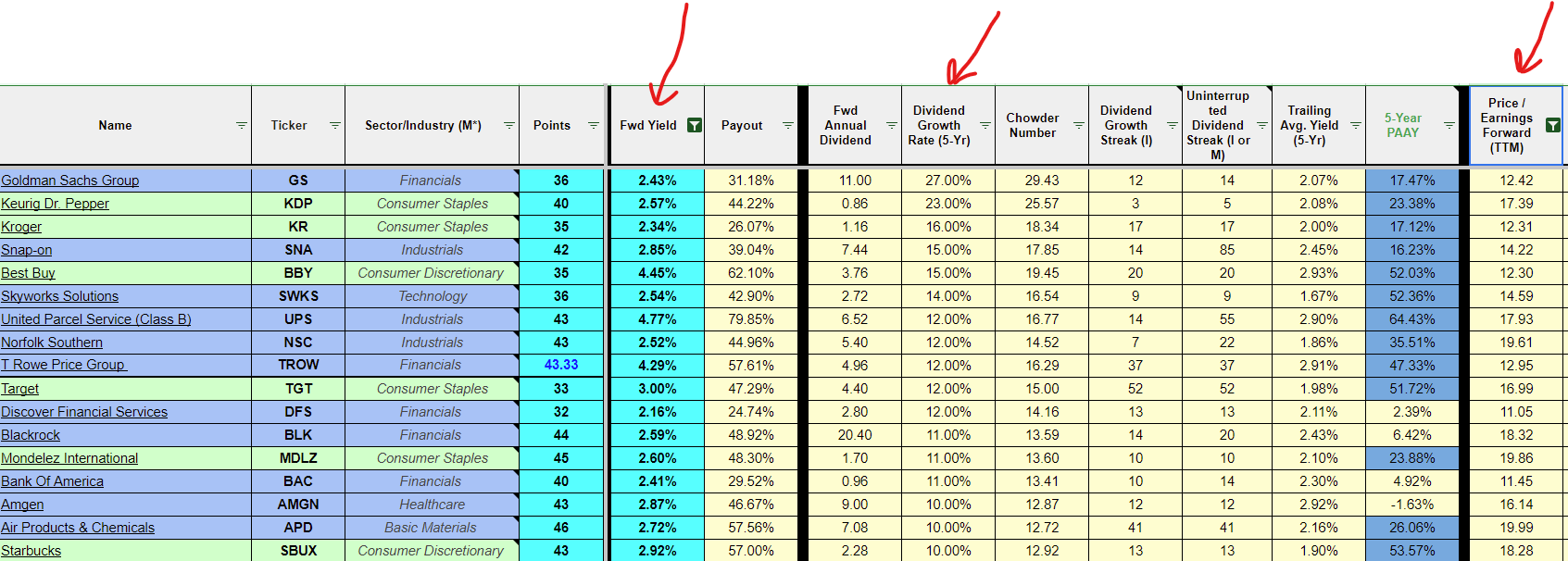Select the SWKS ticker cell

pos(298,296)
